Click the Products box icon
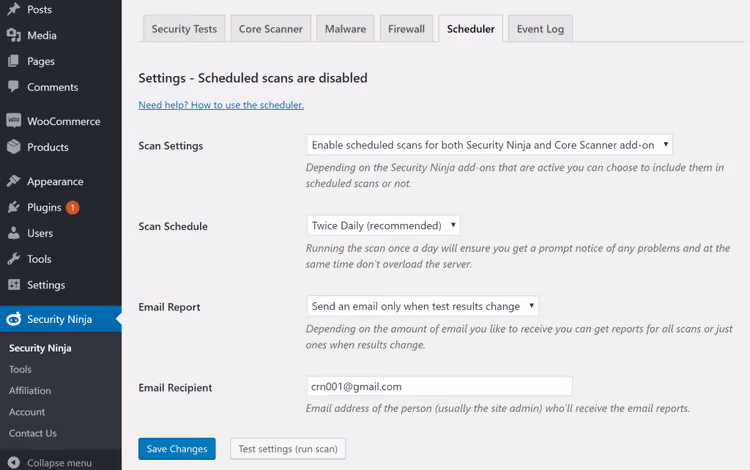The height and width of the screenshot is (470, 750). [x=13, y=147]
